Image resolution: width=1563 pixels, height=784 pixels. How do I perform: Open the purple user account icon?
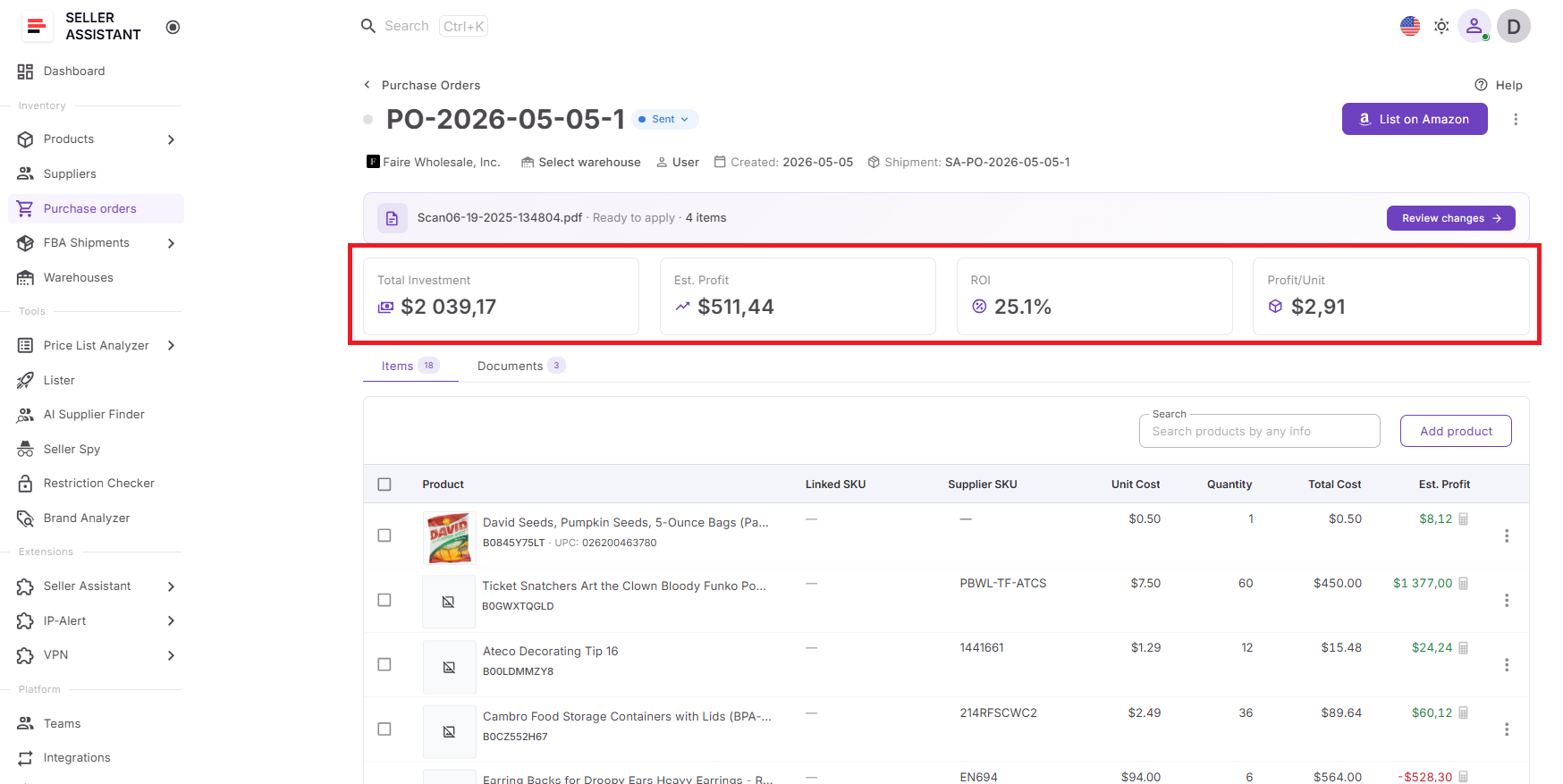coord(1474,26)
